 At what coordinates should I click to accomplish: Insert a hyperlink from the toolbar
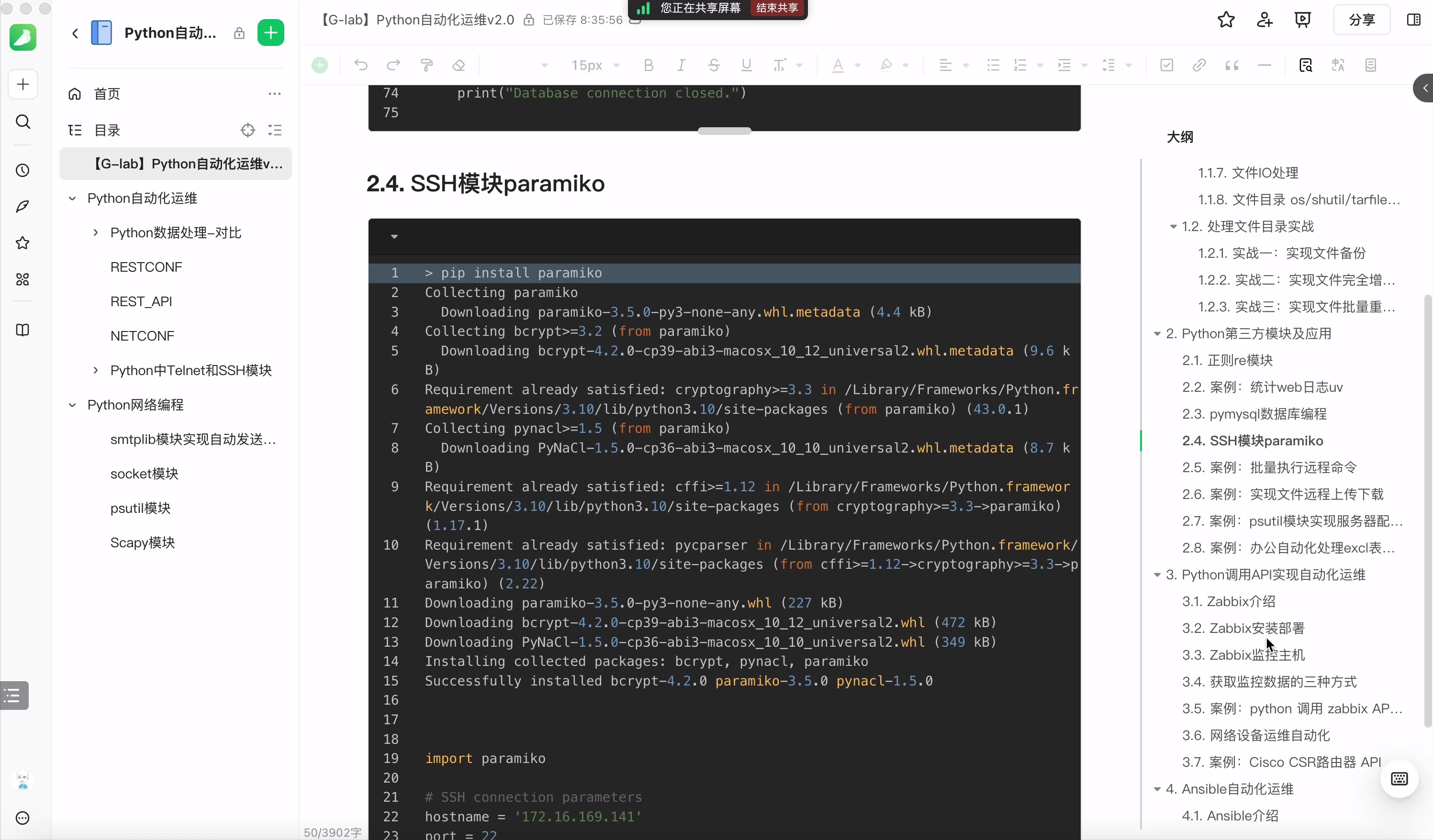[x=1199, y=66]
